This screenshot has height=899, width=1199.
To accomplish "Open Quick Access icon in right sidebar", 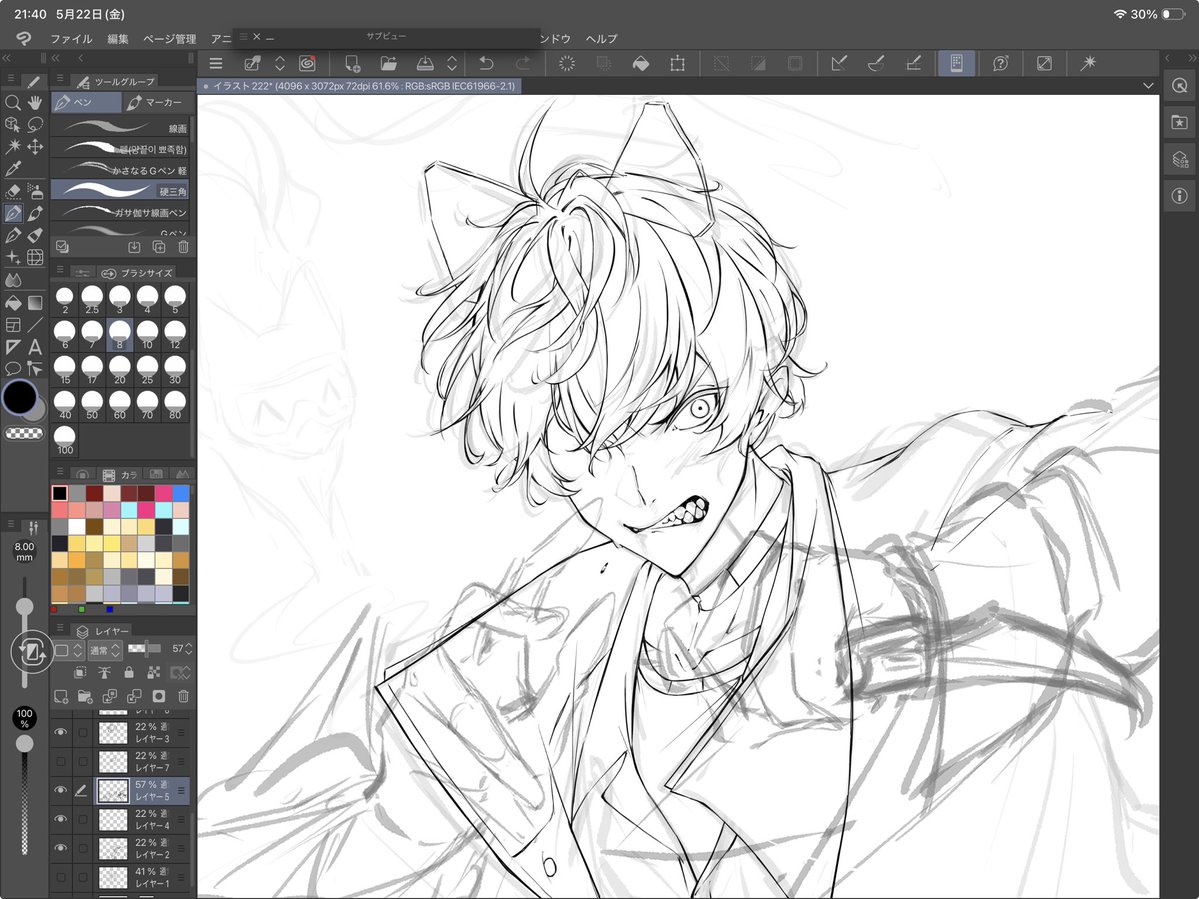I will 1179,86.
